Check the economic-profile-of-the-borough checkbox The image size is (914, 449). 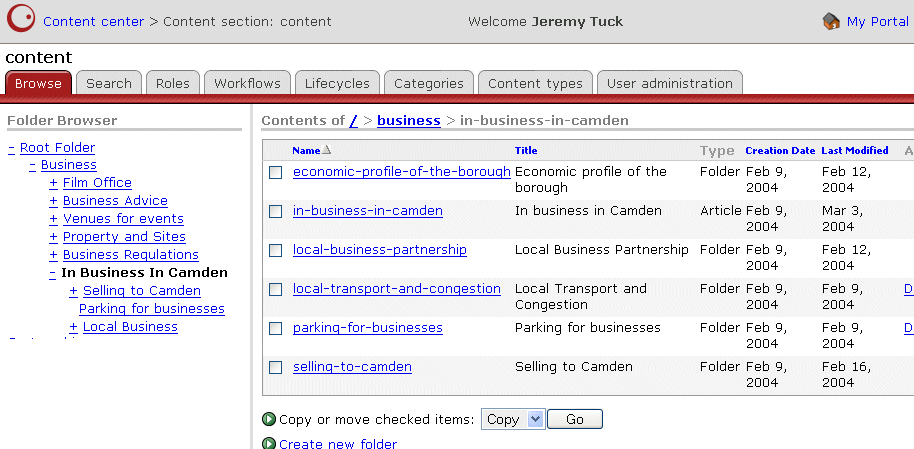tap(276, 173)
